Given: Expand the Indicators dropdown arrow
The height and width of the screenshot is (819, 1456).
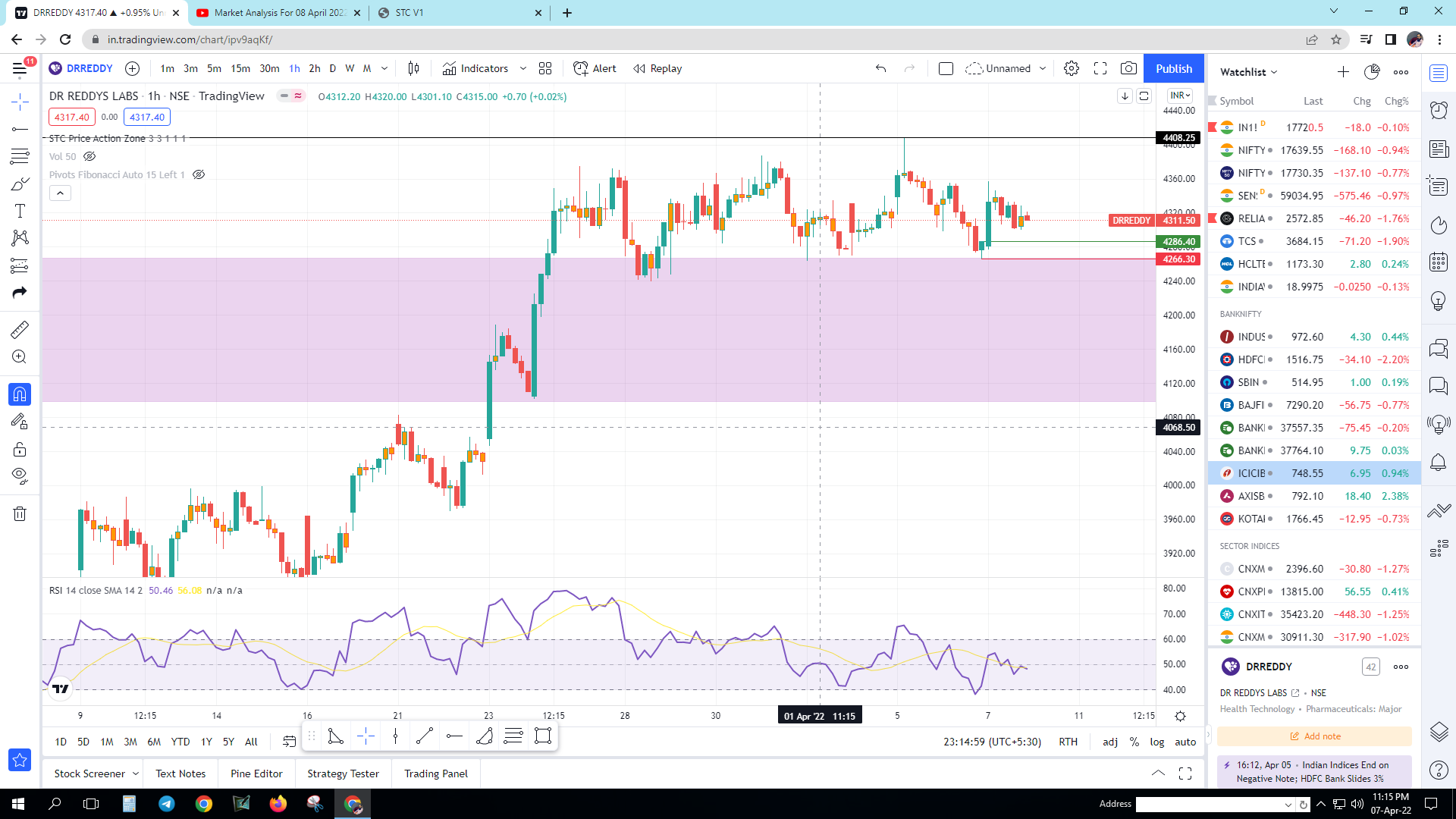Looking at the screenshot, I should (x=523, y=68).
